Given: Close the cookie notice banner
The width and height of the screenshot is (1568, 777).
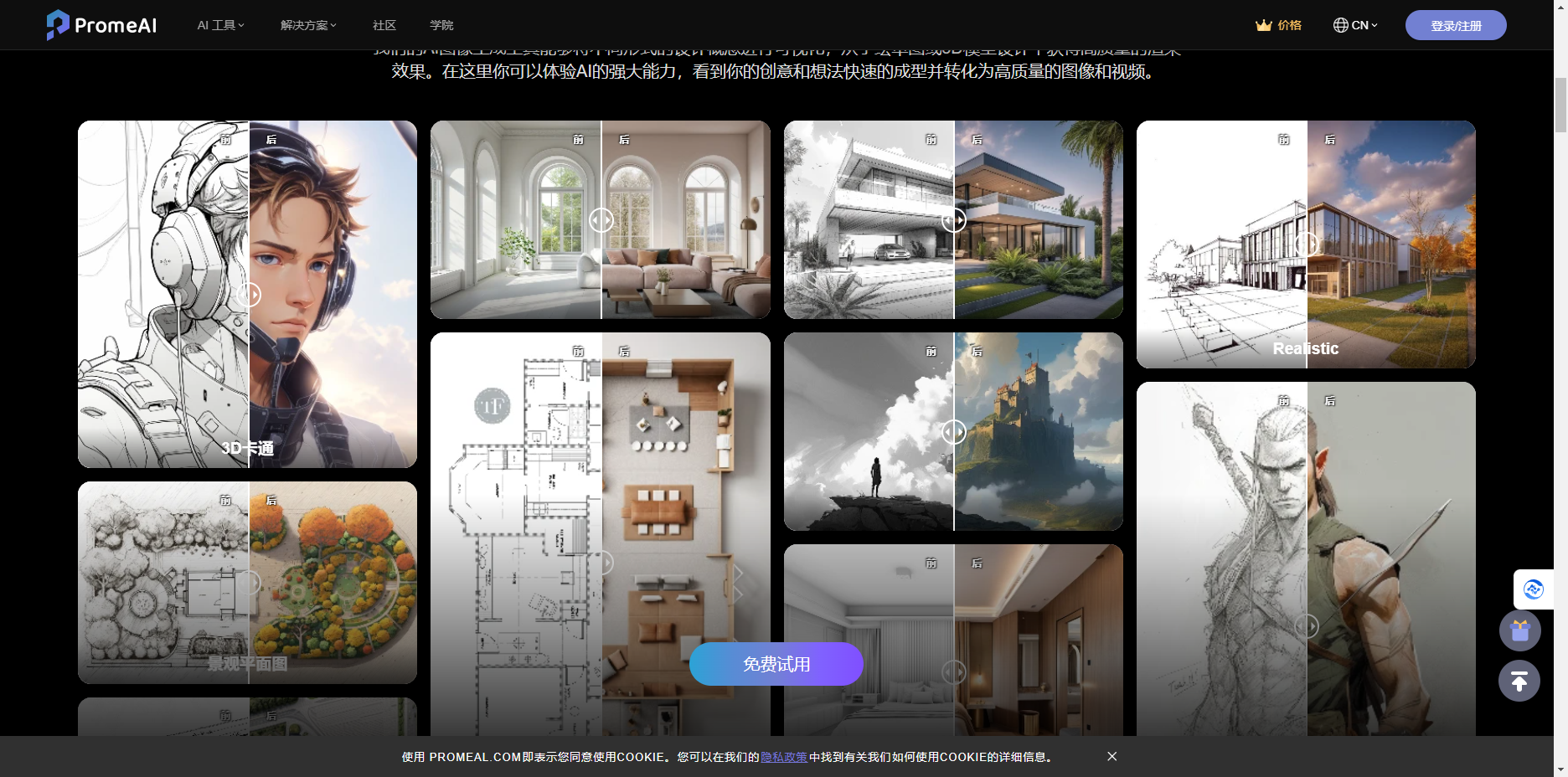Looking at the screenshot, I should click(1112, 756).
